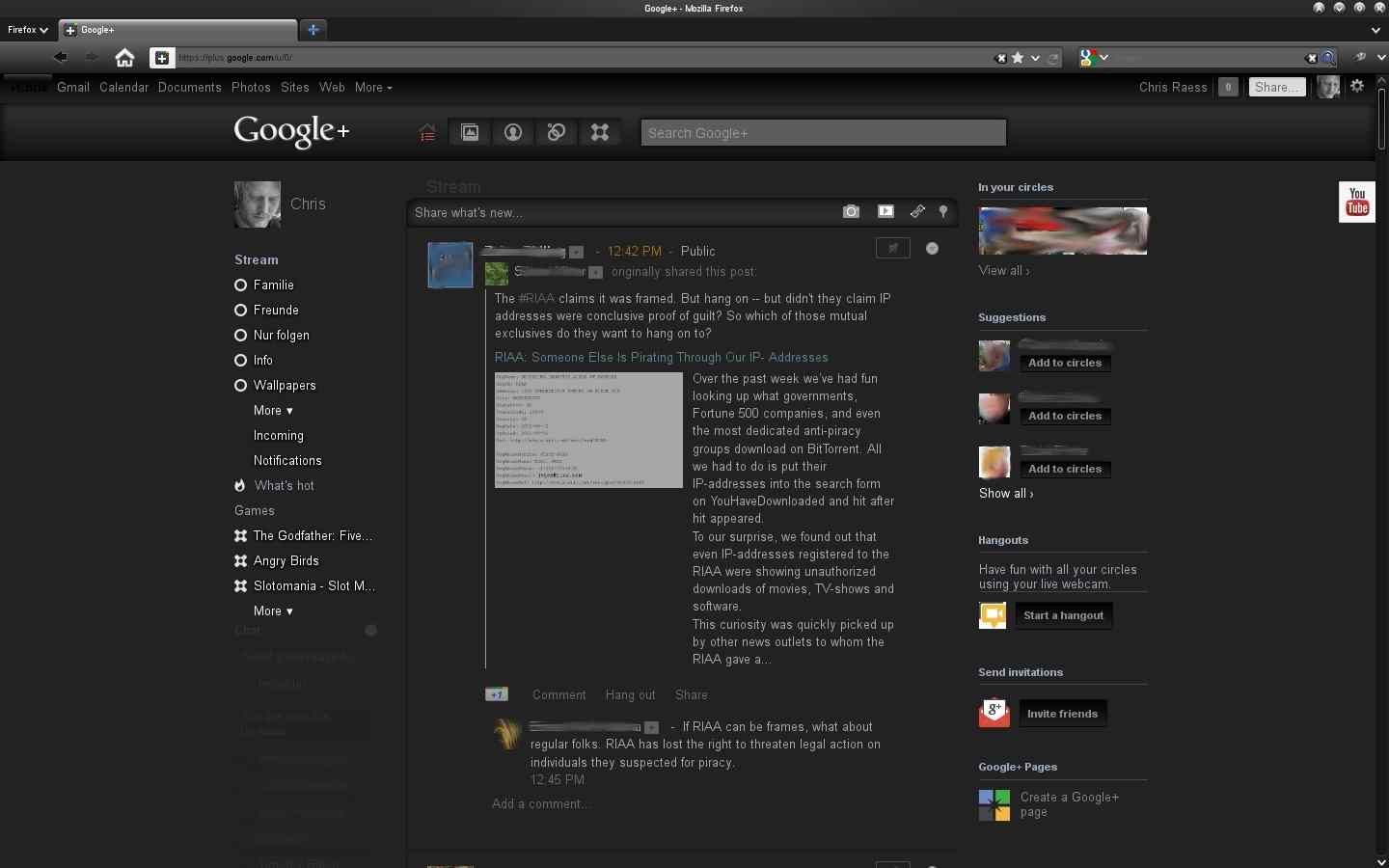Open the notifications count box
Image resolution: width=1389 pixels, height=868 pixels.
(1228, 87)
